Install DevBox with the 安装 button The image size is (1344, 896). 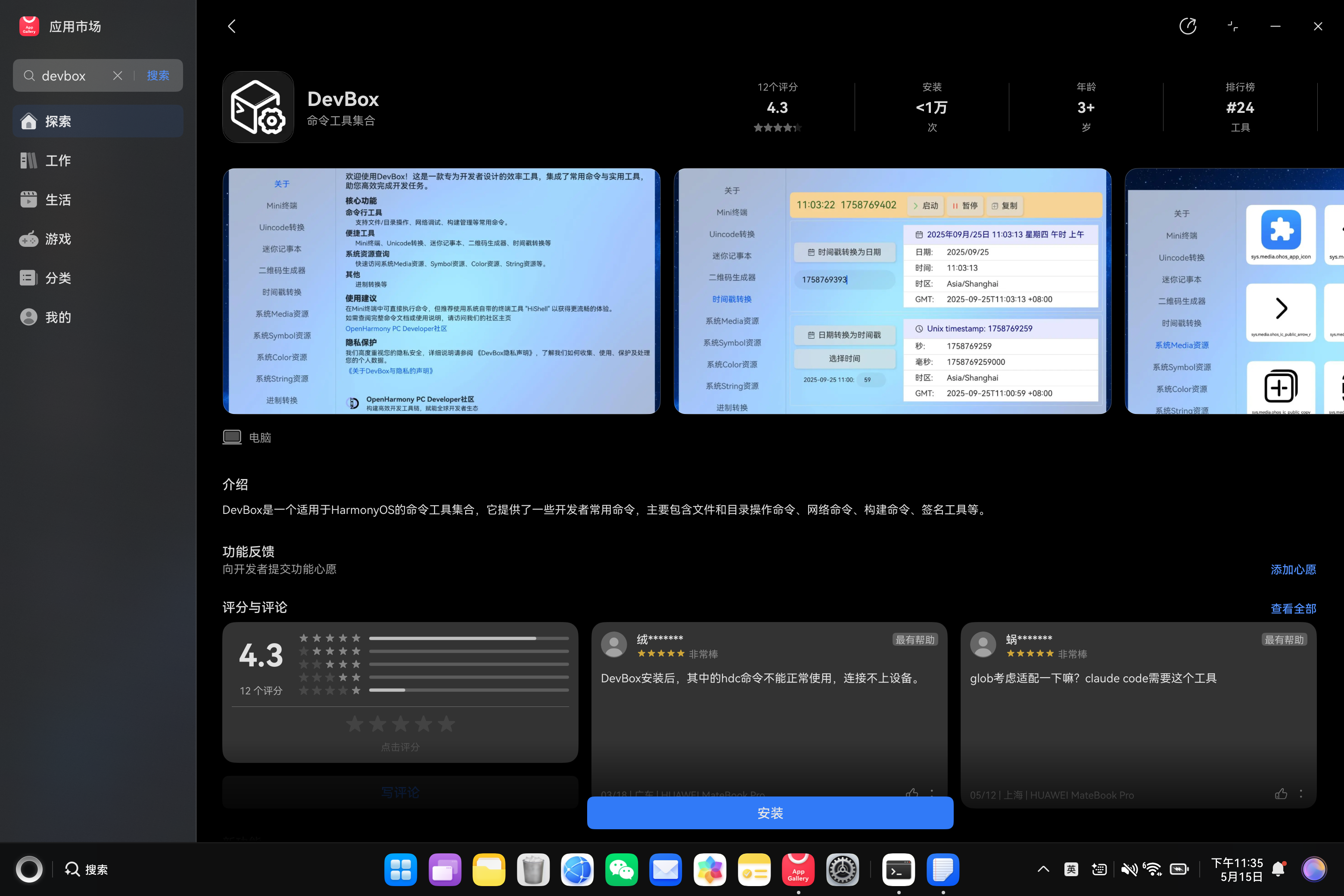pos(770,812)
